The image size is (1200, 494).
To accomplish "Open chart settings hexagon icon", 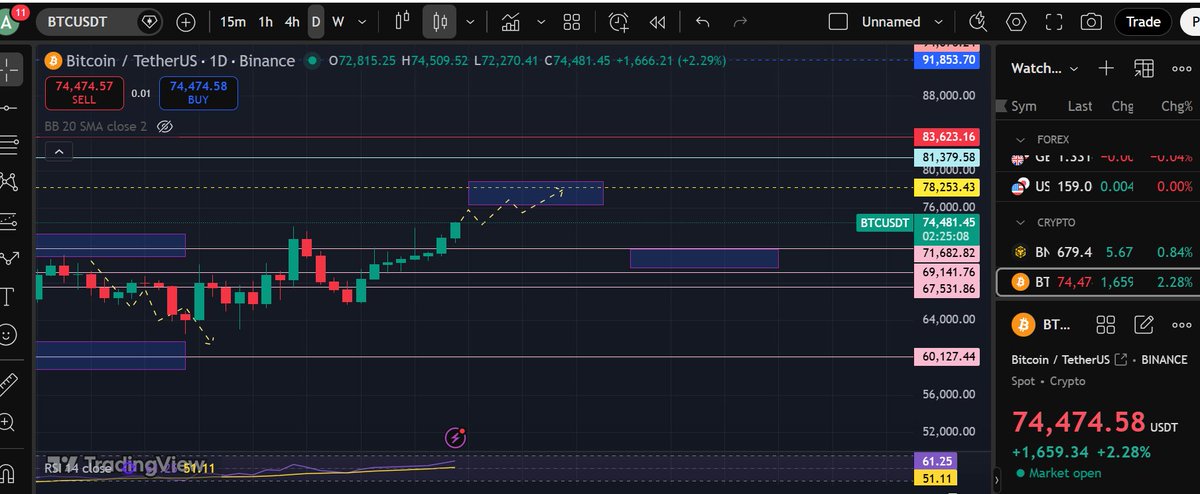I will tap(1015, 21).
